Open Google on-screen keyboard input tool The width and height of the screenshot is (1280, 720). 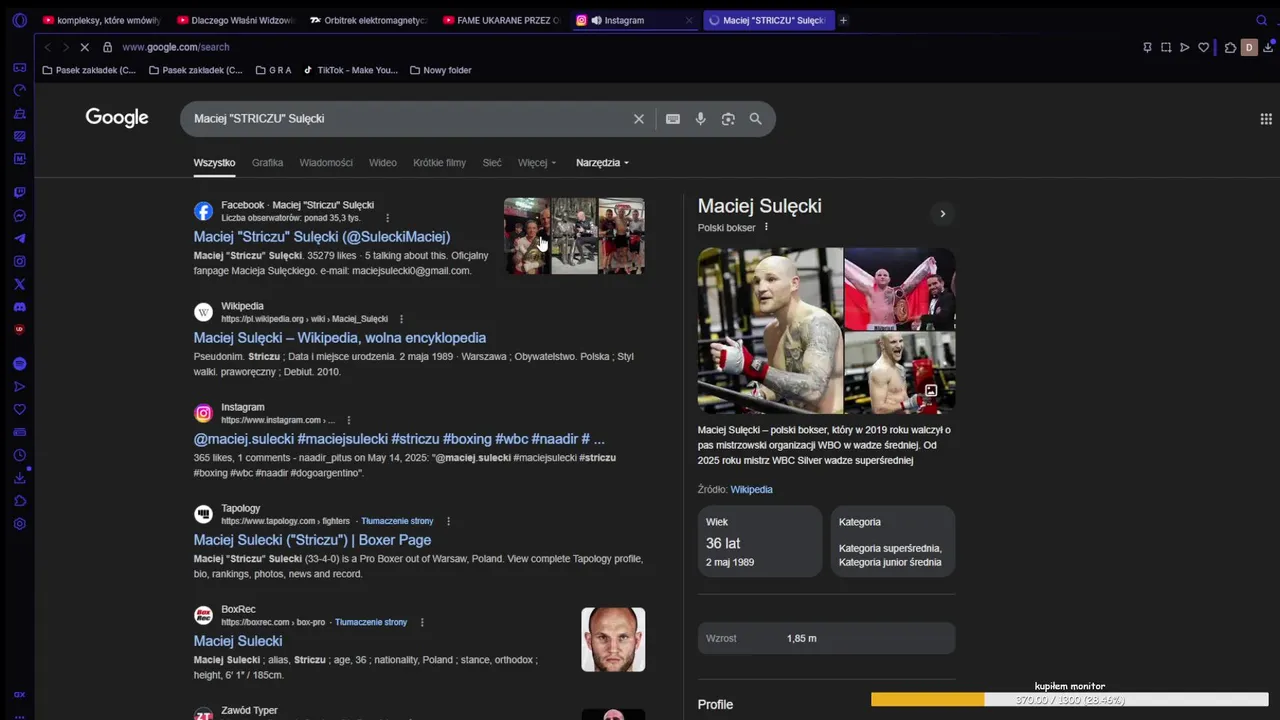pos(673,119)
